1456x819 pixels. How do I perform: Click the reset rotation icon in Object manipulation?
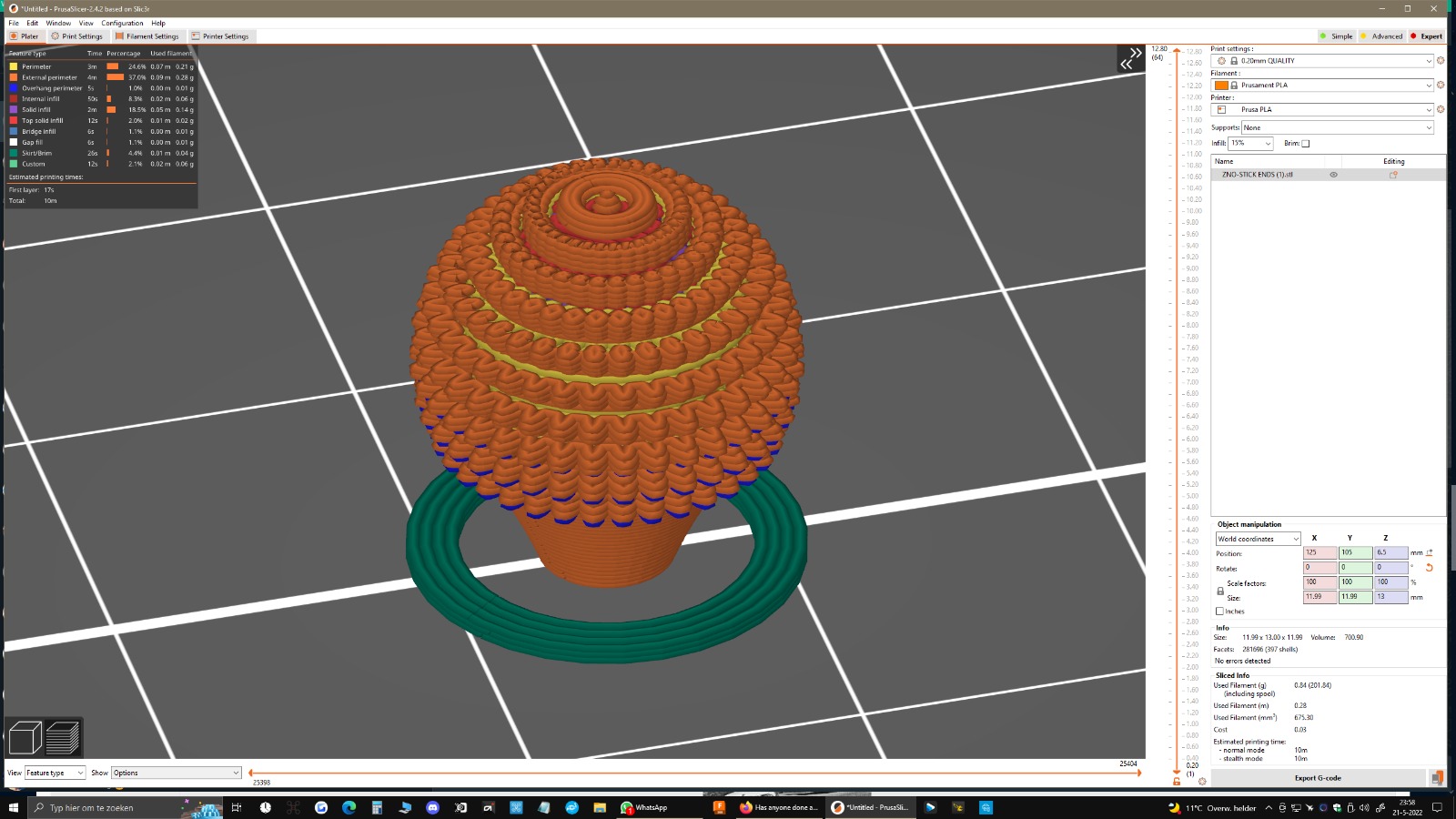click(x=1430, y=567)
